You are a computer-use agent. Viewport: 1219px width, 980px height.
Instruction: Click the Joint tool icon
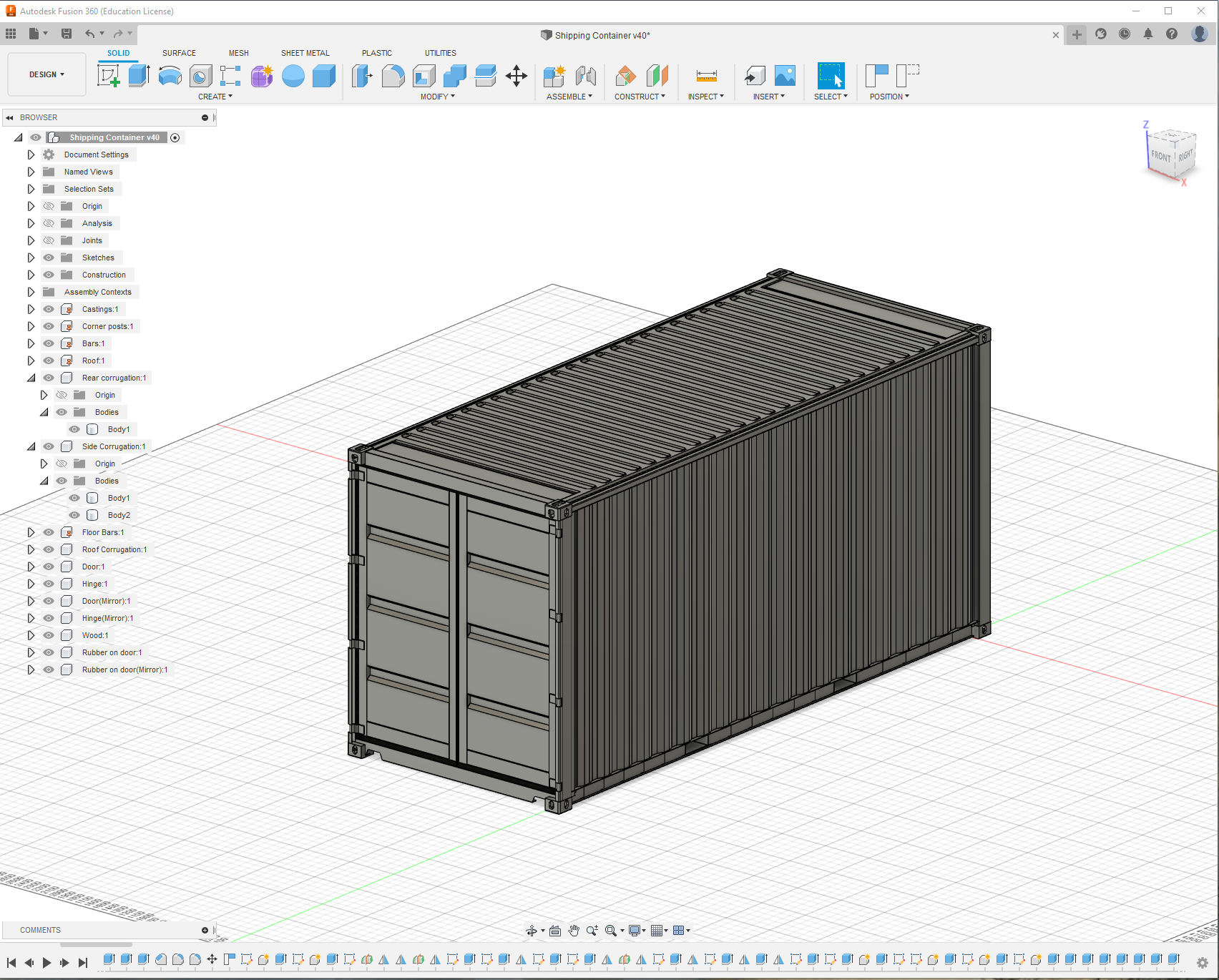[587, 75]
